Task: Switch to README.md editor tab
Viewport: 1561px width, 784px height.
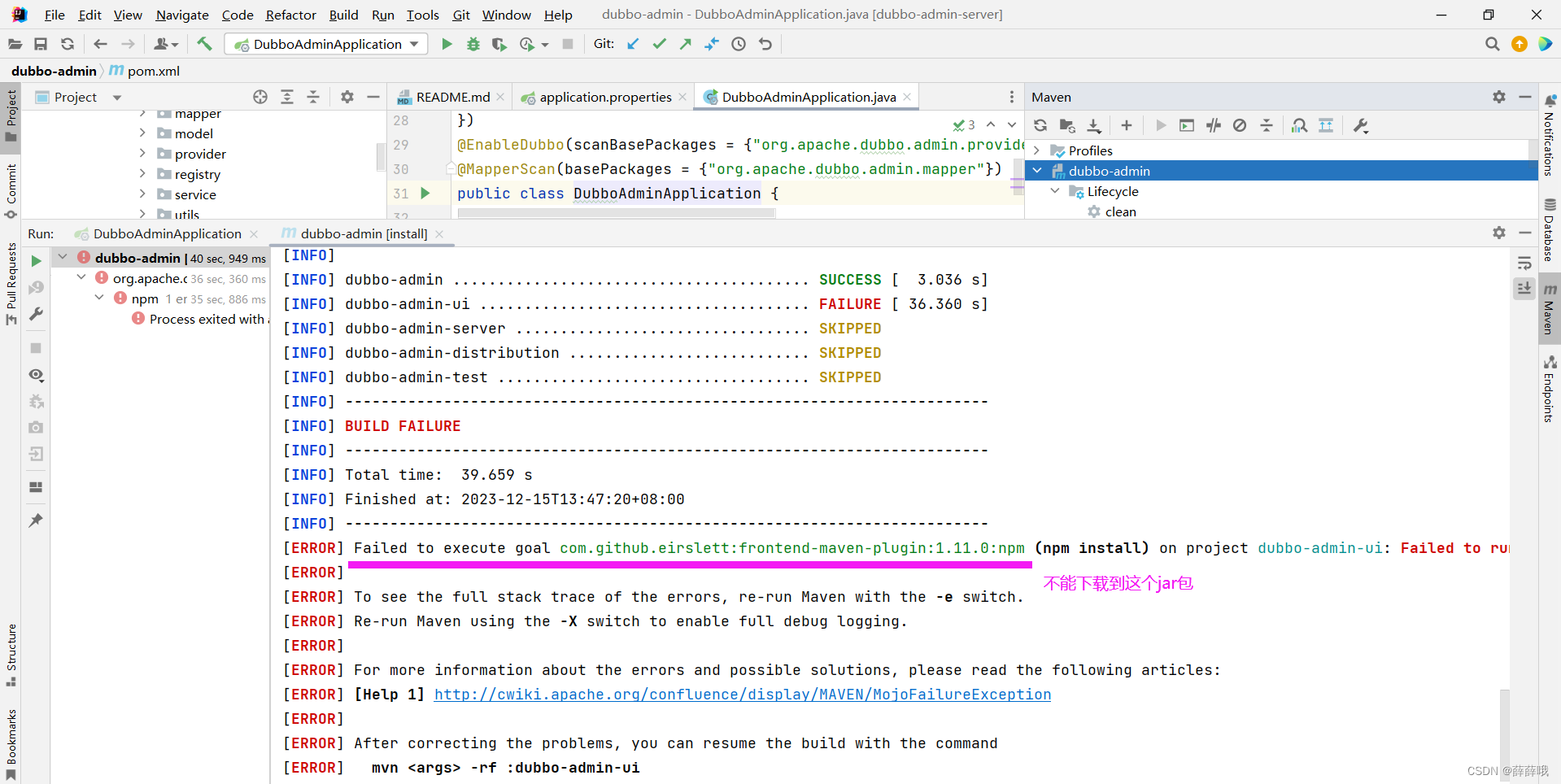Action: pos(452,97)
